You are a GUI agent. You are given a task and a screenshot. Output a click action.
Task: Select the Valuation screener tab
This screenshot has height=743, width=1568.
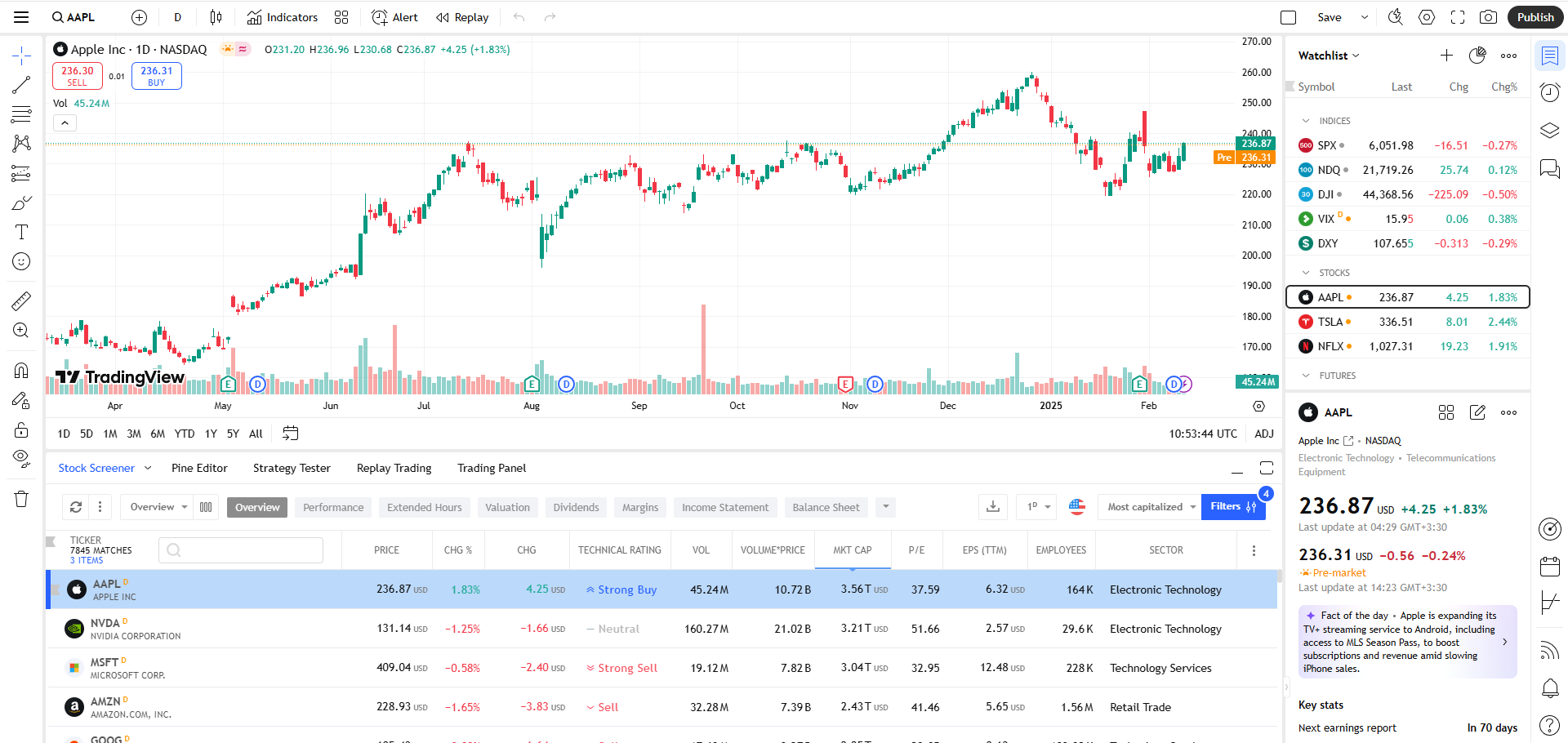coord(507,507)
